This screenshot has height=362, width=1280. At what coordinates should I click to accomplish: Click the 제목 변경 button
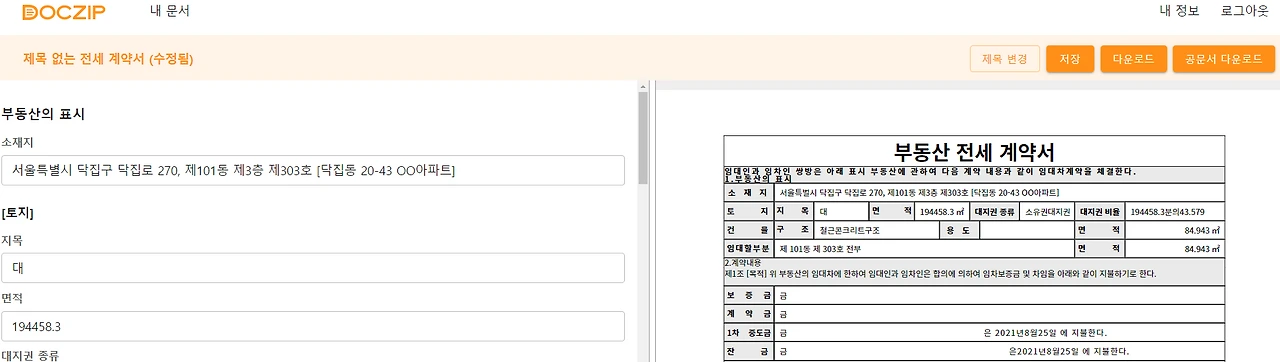(x=1005, y=59)
